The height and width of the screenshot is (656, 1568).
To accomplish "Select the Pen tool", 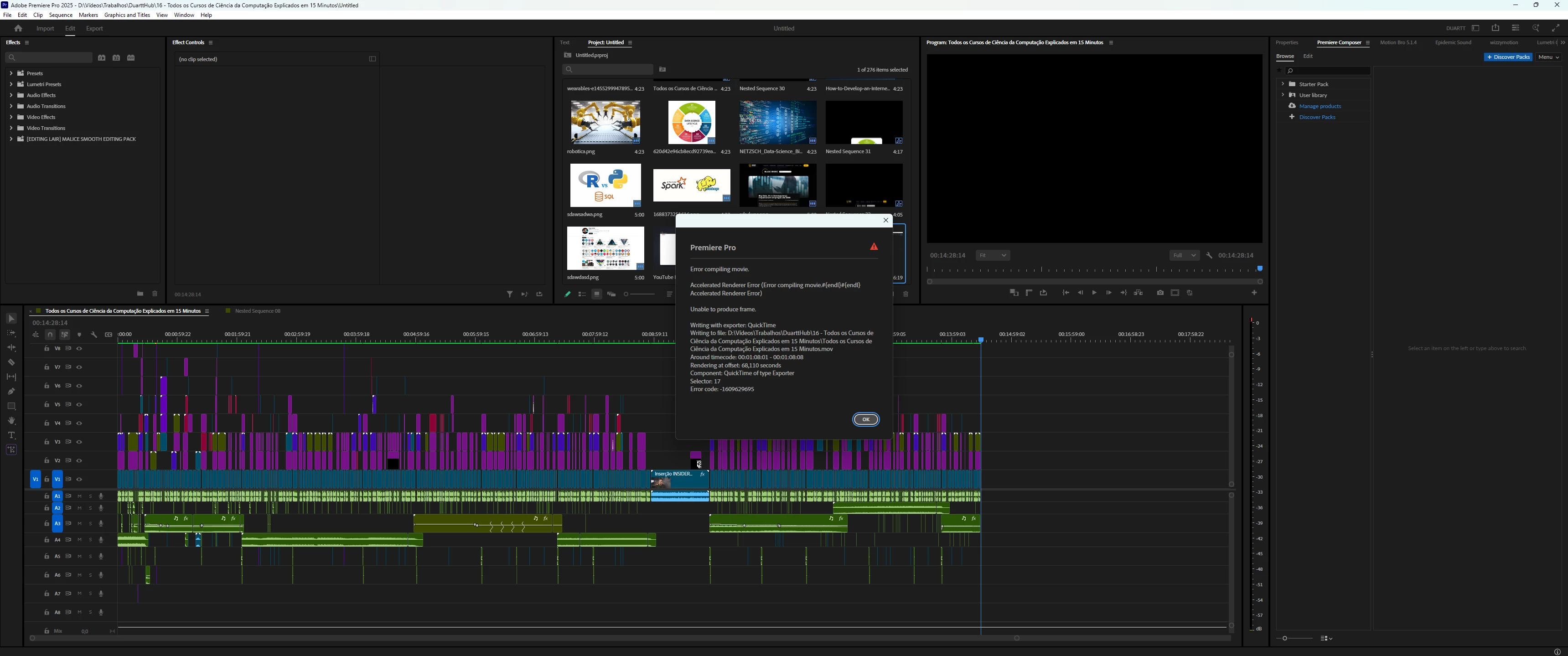I will pos(11,391).
